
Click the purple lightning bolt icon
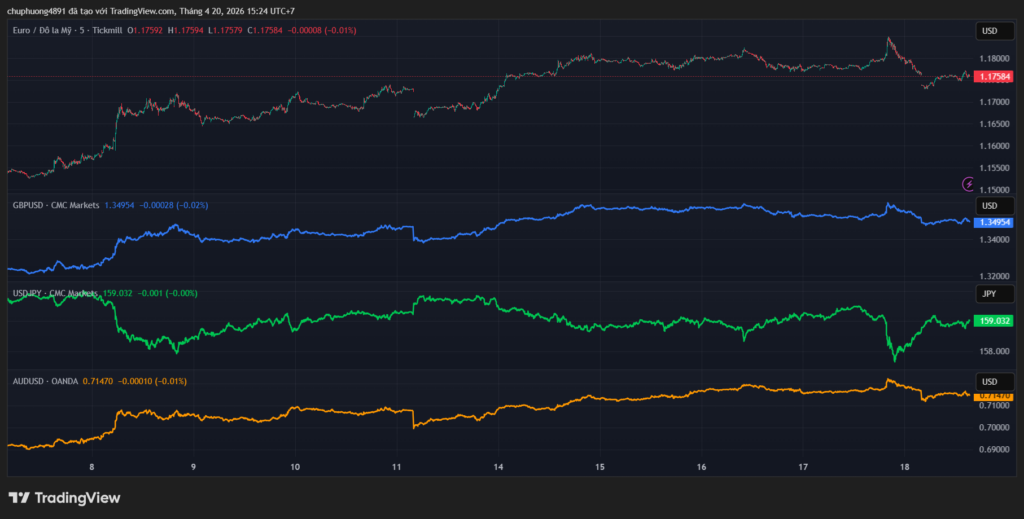pyautogui.click(x=968, y=184)
